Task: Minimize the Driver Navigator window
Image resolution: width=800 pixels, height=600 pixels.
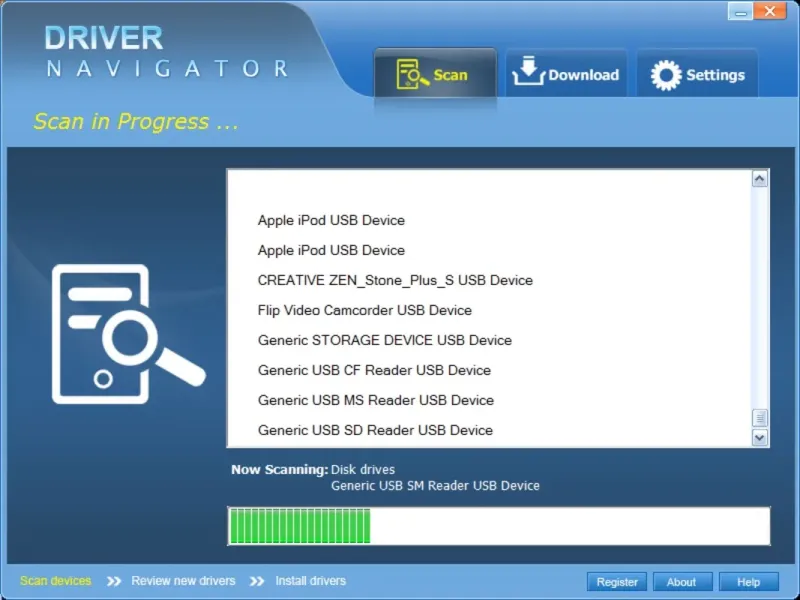Action: click(x=740, y=12)
